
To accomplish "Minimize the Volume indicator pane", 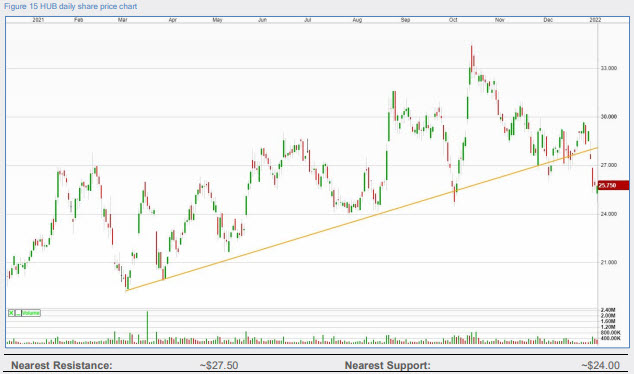I will point(18,313).
